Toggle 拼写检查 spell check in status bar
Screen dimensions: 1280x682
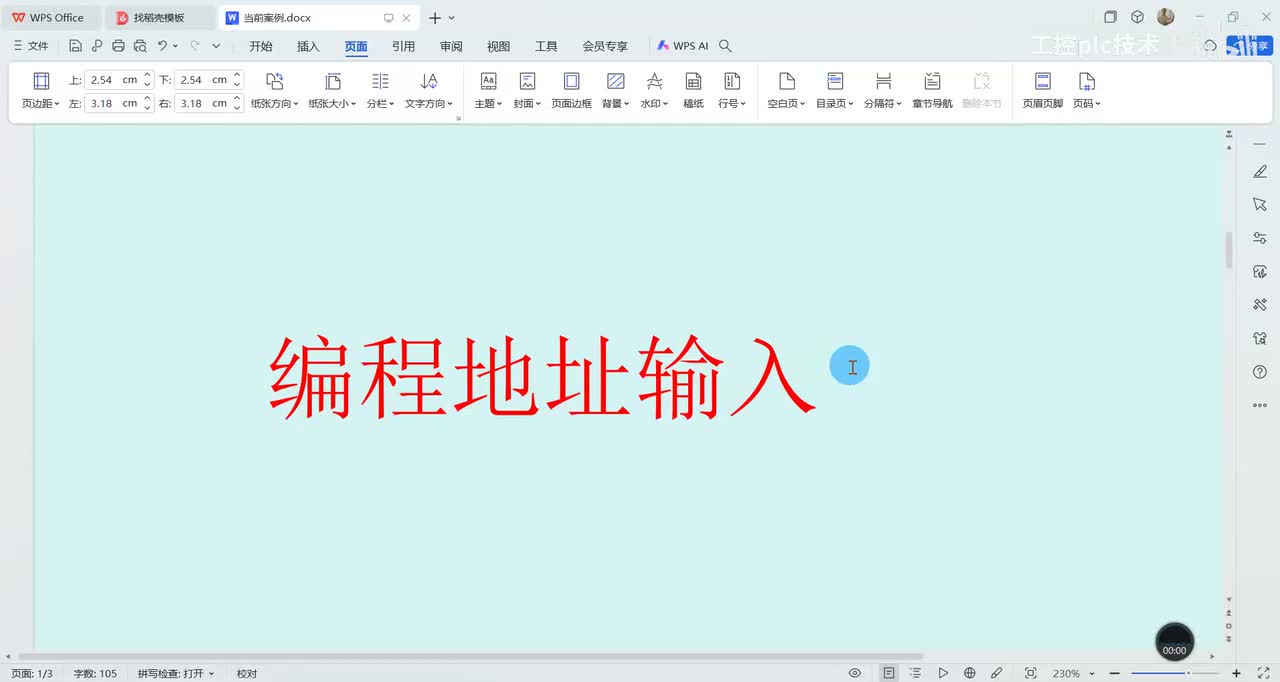pos(176,673)
